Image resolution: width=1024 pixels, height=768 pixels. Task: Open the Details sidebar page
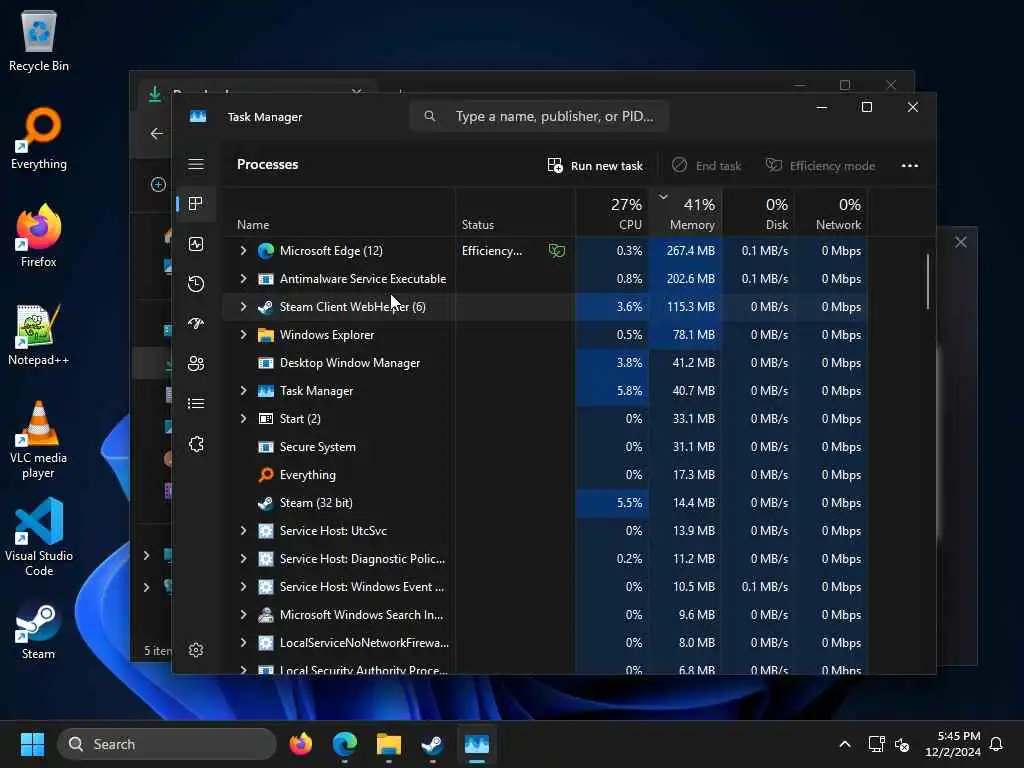[196, 404]
